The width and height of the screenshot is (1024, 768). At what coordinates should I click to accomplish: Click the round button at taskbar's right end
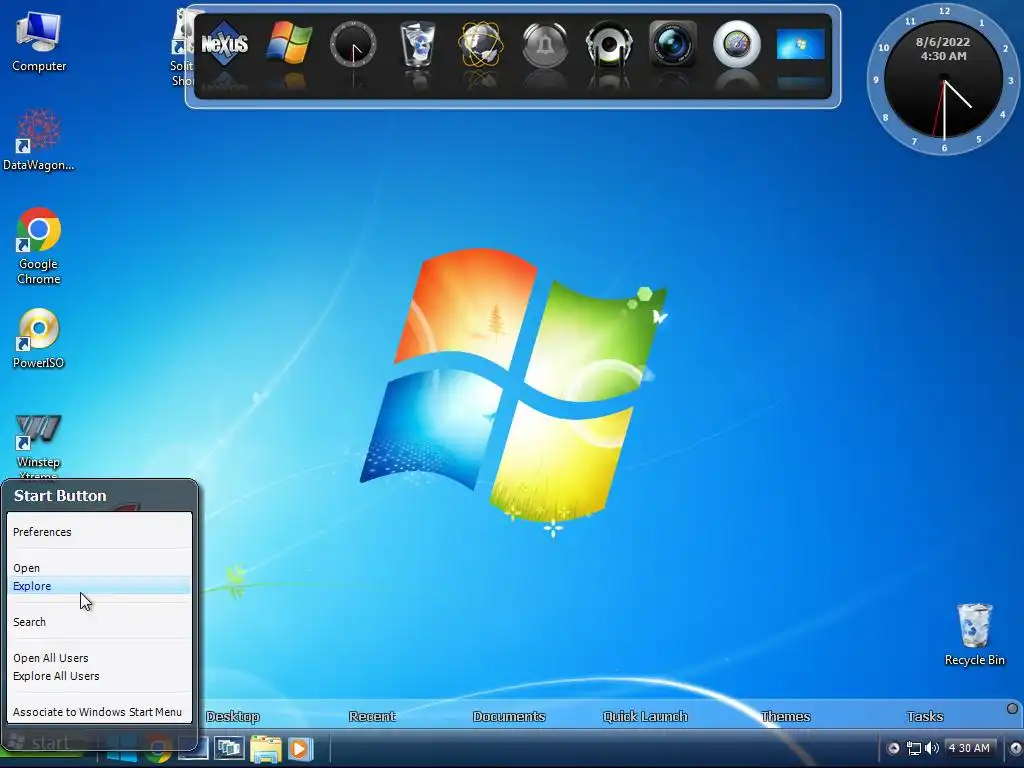(x=1016, y=748)
